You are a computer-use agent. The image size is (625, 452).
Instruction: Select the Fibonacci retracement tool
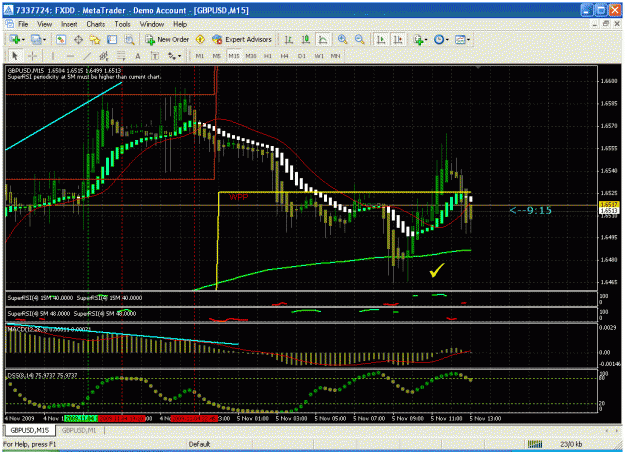pyautogui.click(x=121, y=56)
